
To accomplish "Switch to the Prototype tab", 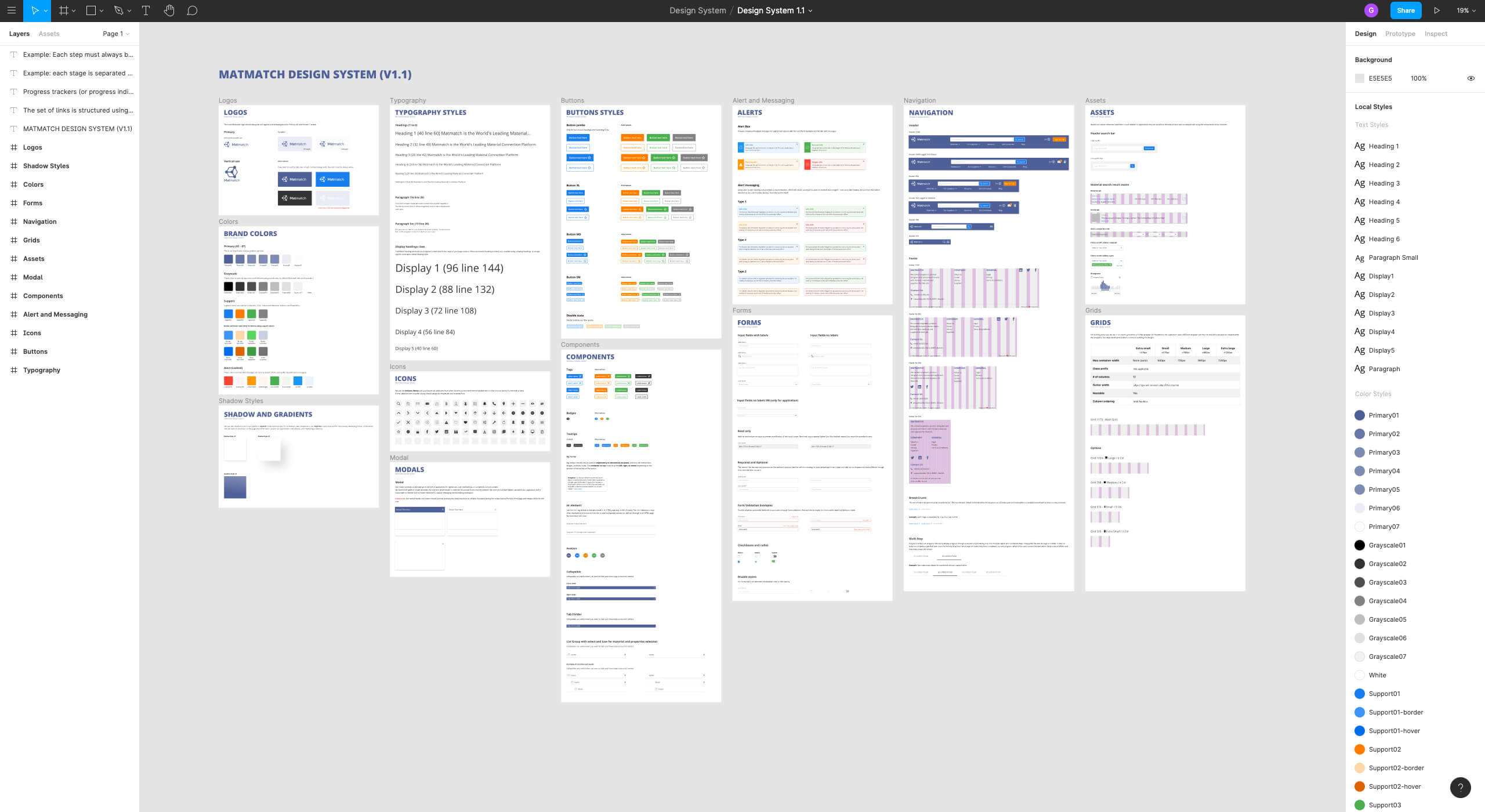I will (x=1400, y=34).
